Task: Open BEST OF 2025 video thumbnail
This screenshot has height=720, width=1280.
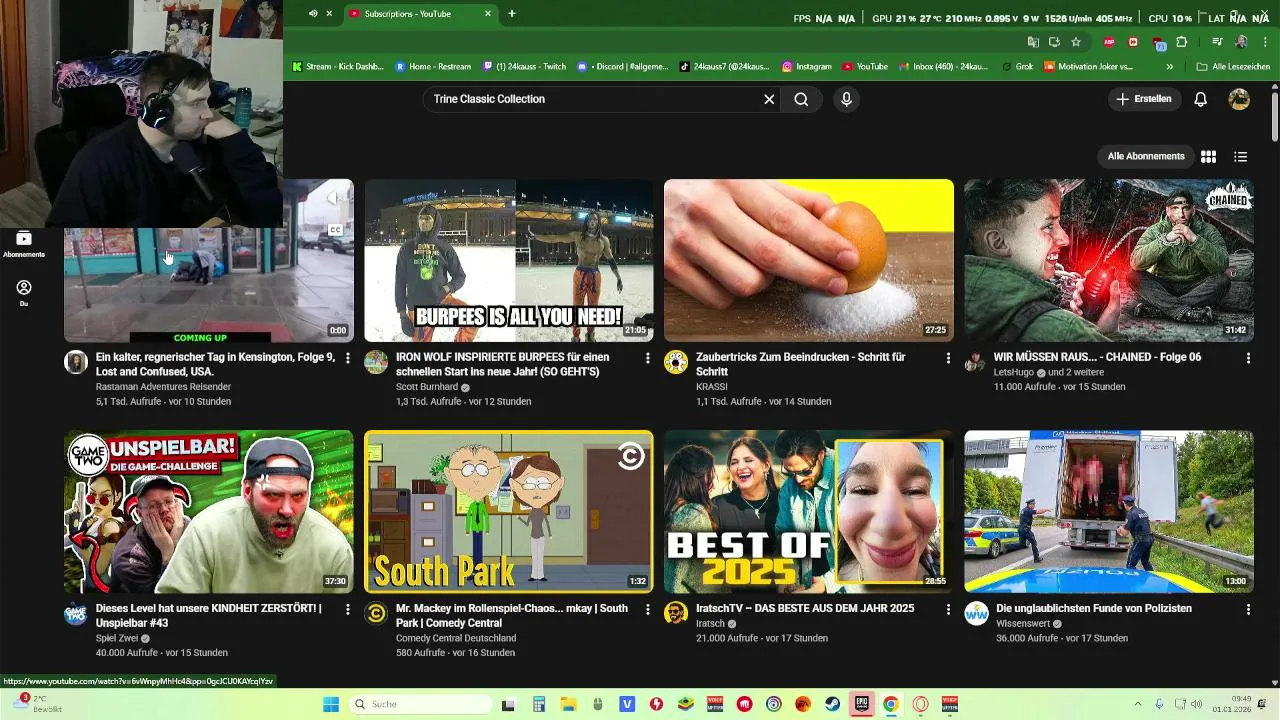Action: point(809,511)
